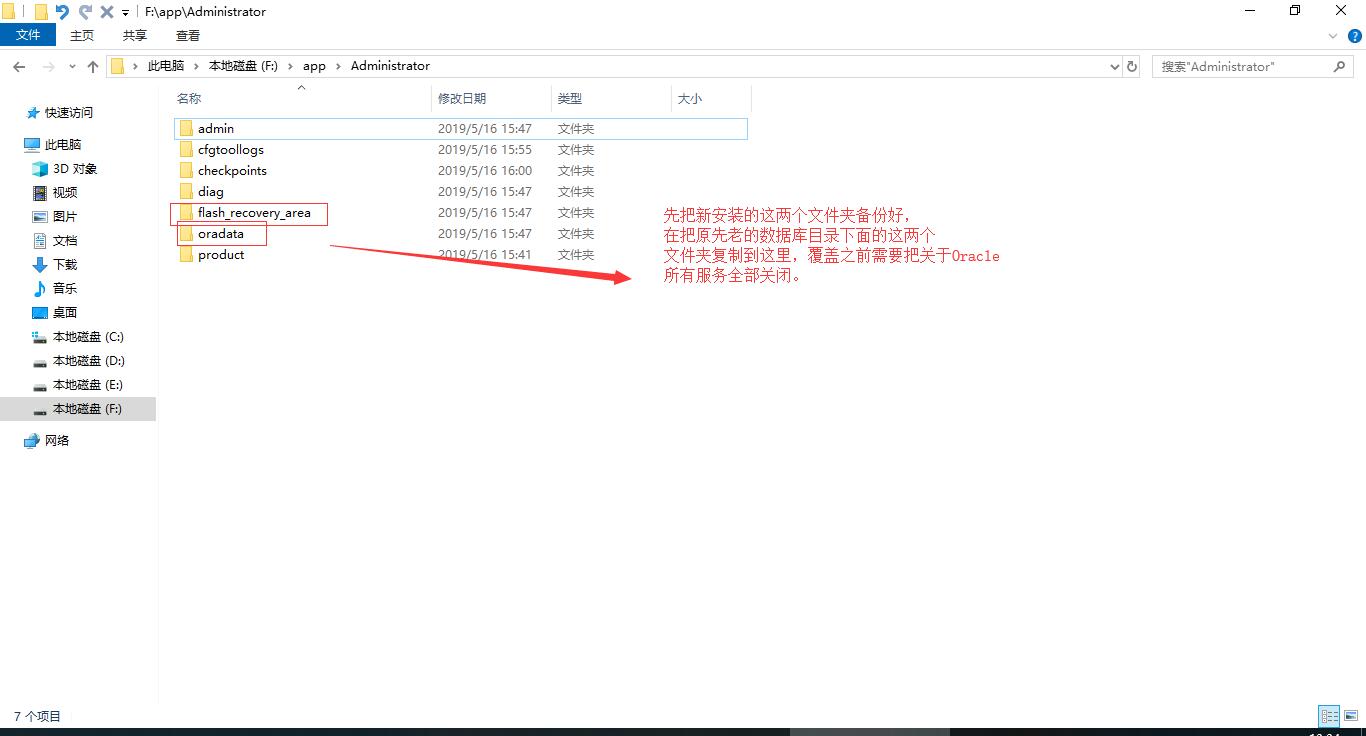Click Administrator in the address breadcrumb
Screen dimensions: 1366x736
[390, 66]
